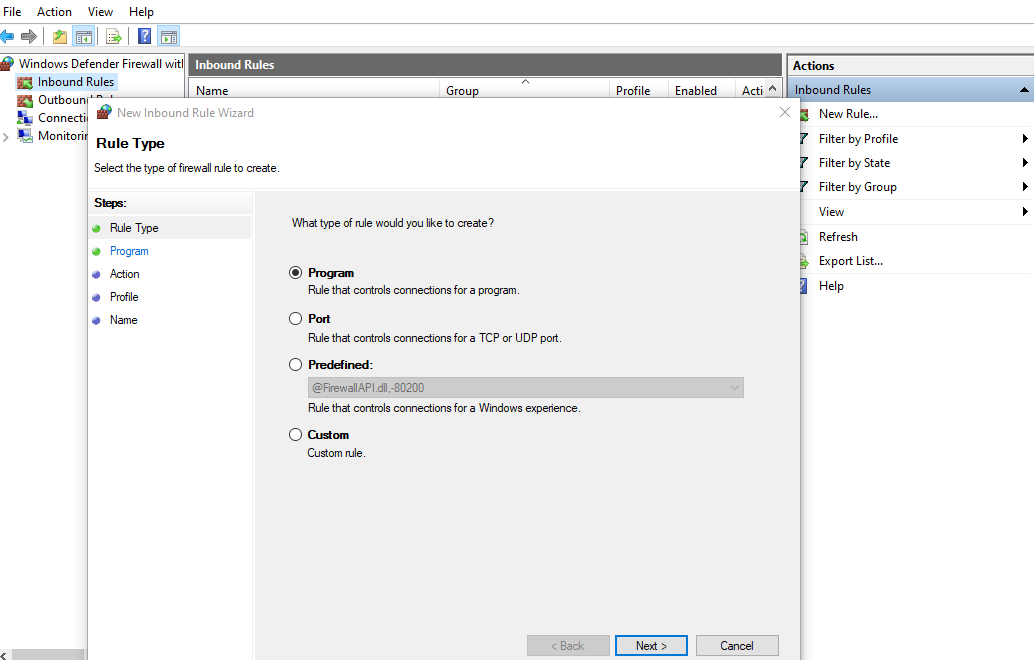Open the View menu
The image size is (1034, 660).
[x=99, y=11]
